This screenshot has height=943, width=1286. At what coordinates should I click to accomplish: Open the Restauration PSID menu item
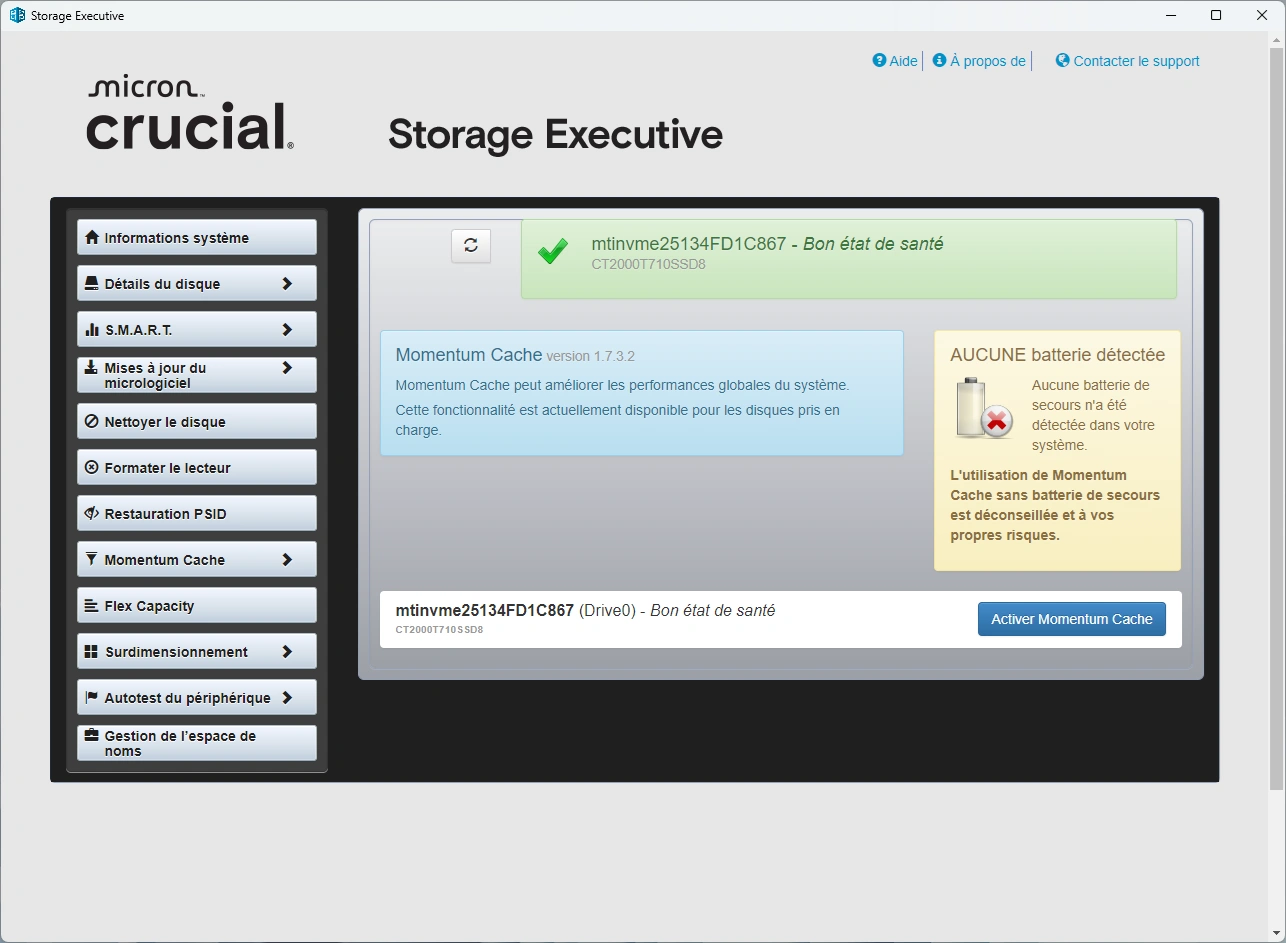197,514
